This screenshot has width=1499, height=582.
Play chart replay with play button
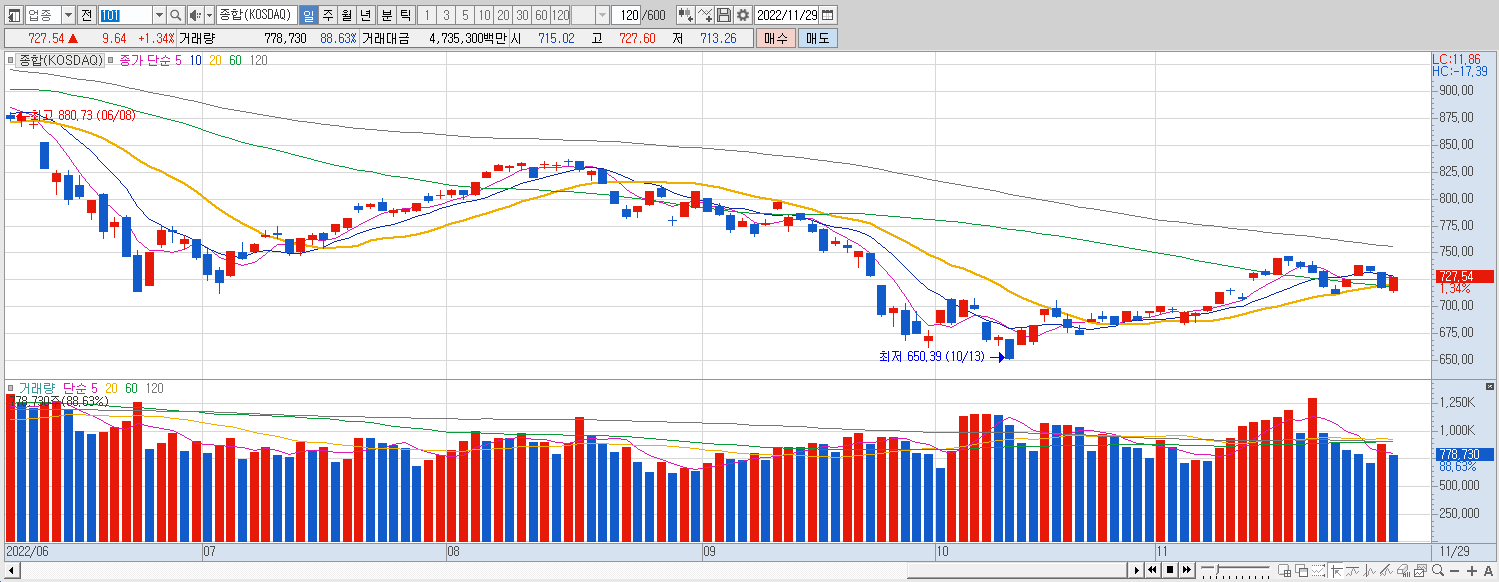(1137, 570)
